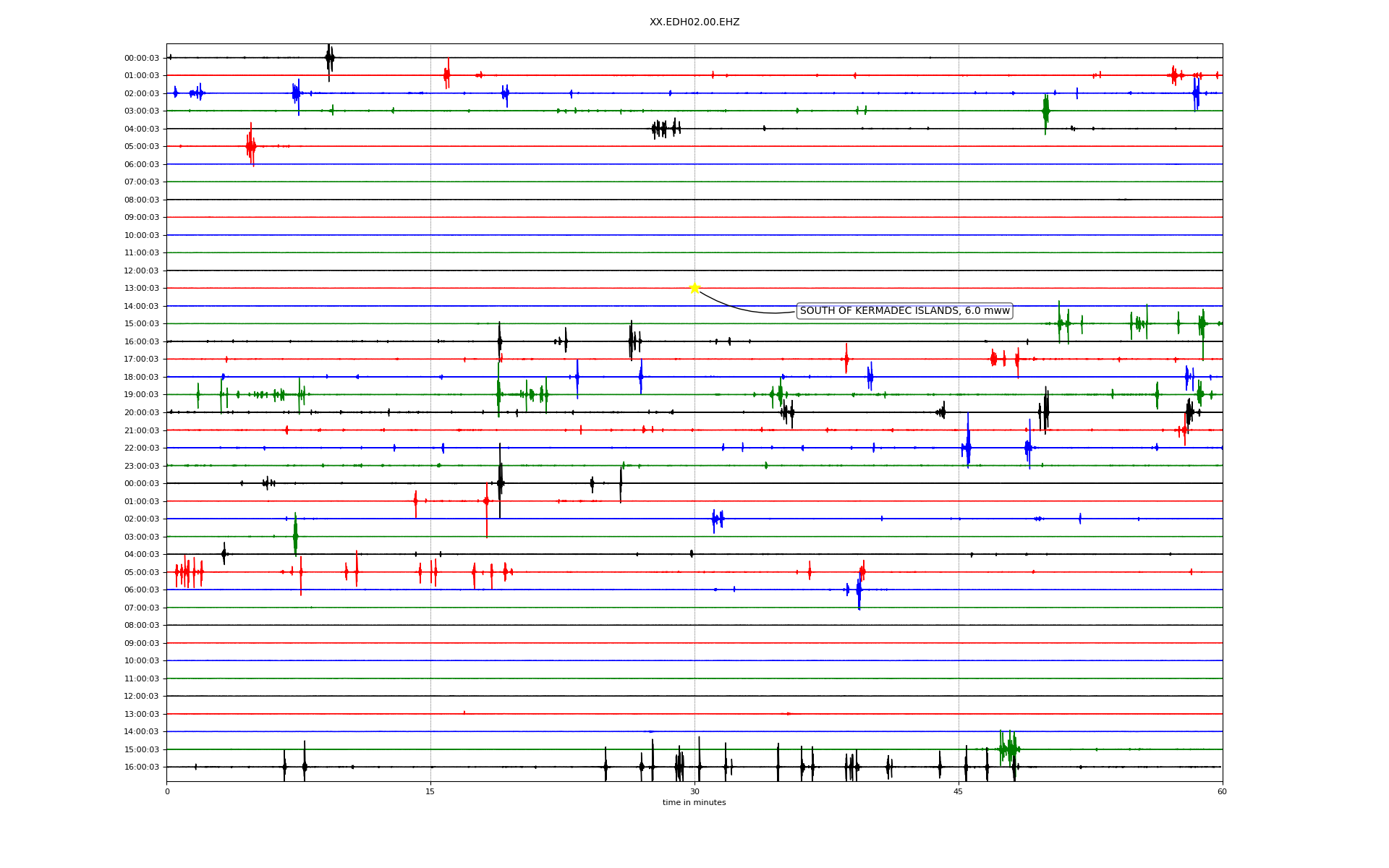Click the large green burst on bottom 15:00:03 trace

[x=1008, y=748]
